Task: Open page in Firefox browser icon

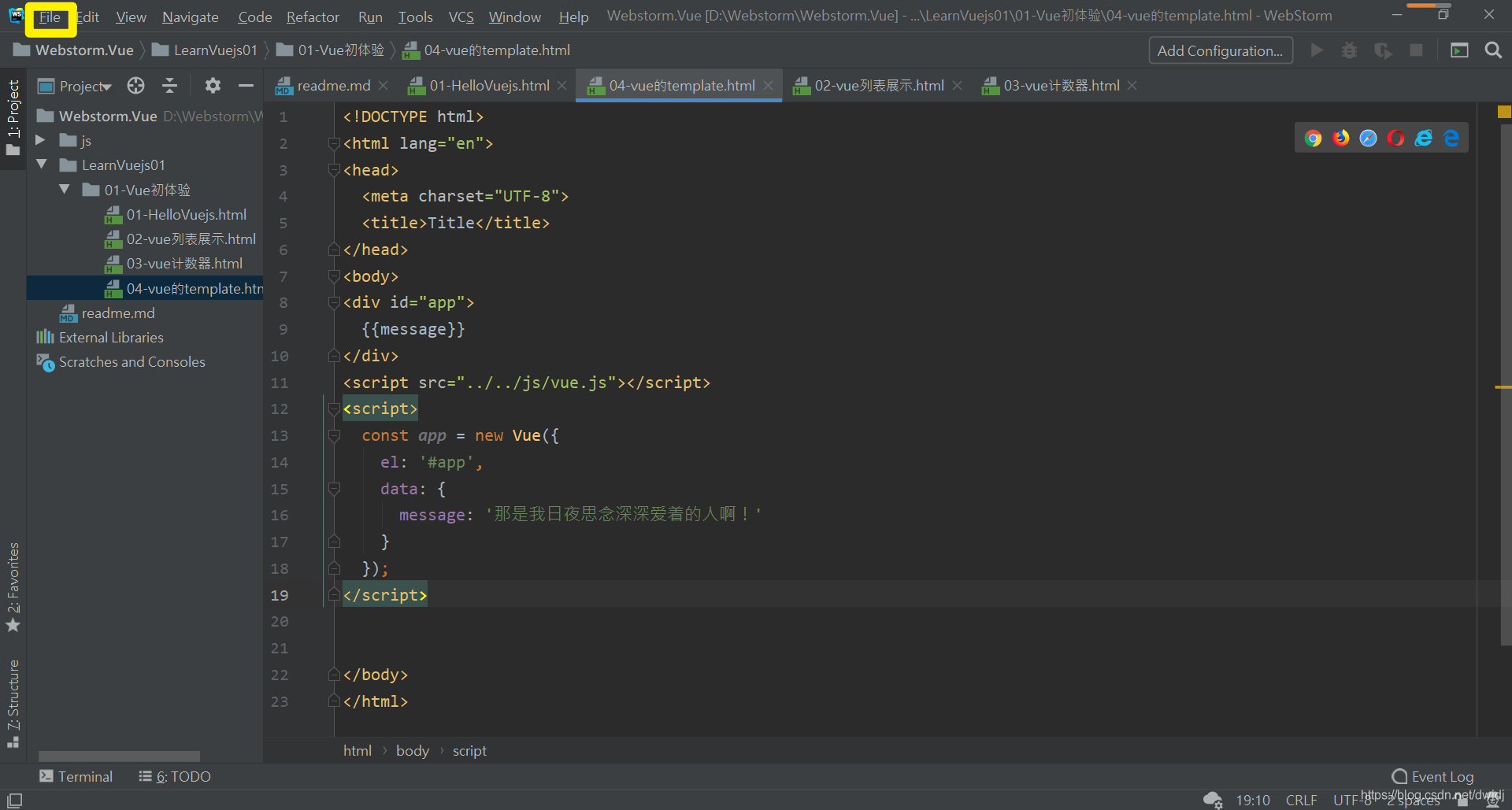Action: [1340, 139]
